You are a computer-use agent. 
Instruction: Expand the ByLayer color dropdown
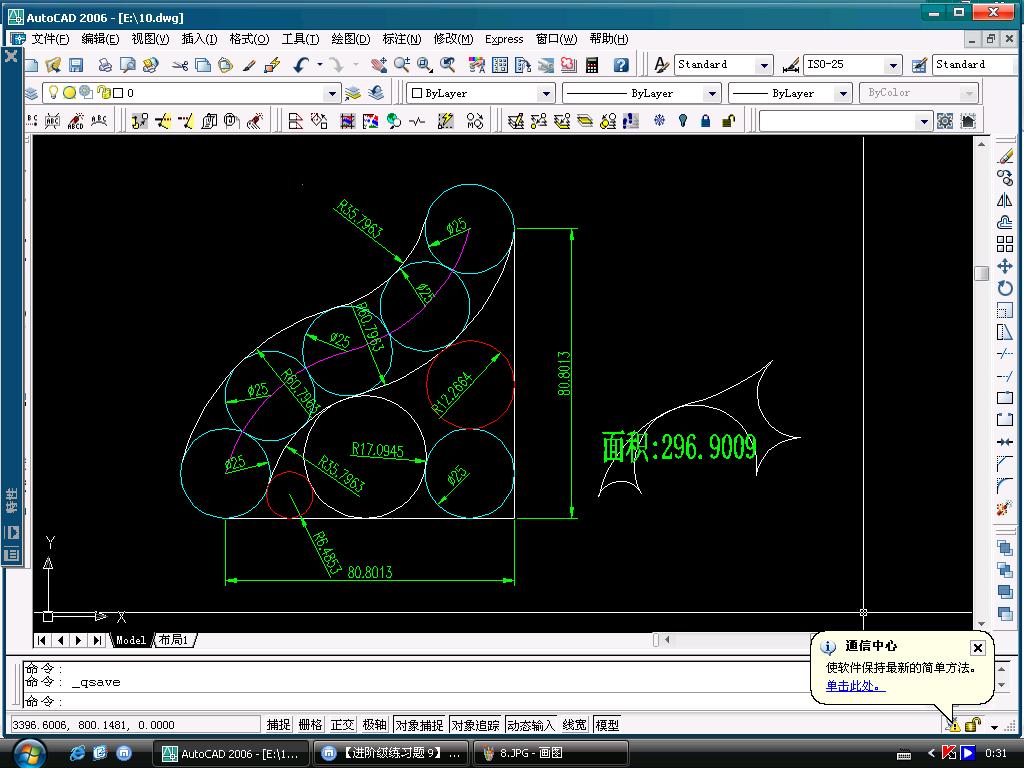click(546, 93)
